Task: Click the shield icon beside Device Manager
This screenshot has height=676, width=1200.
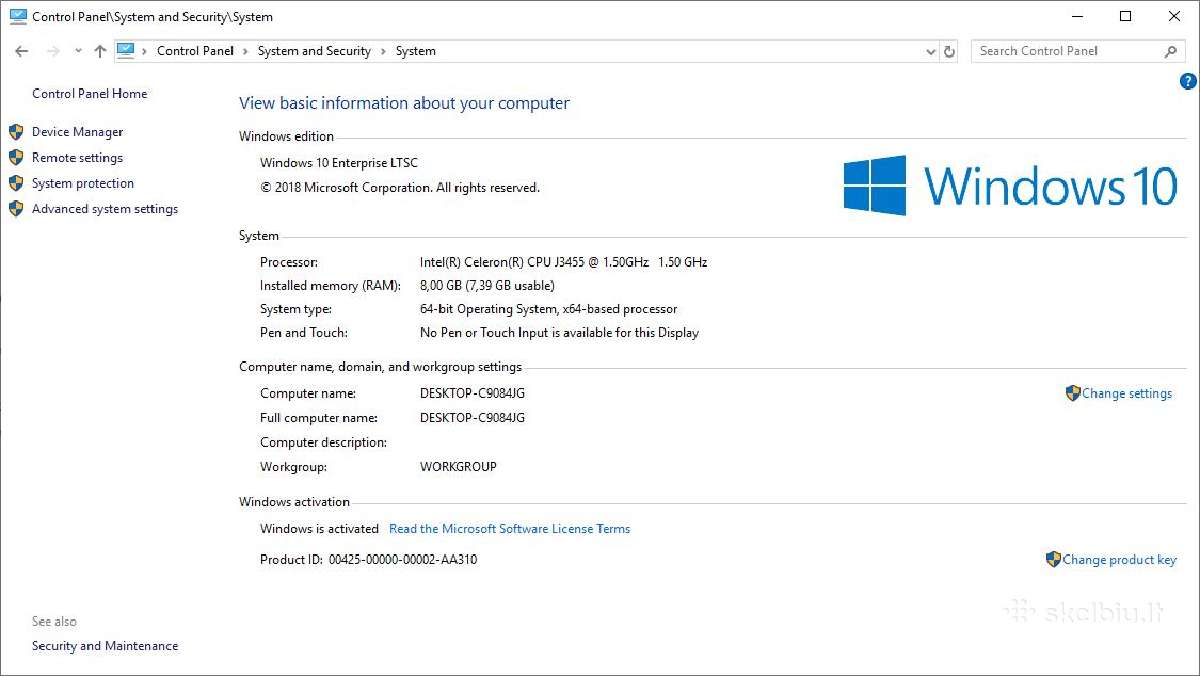Action: pos(16,132)
